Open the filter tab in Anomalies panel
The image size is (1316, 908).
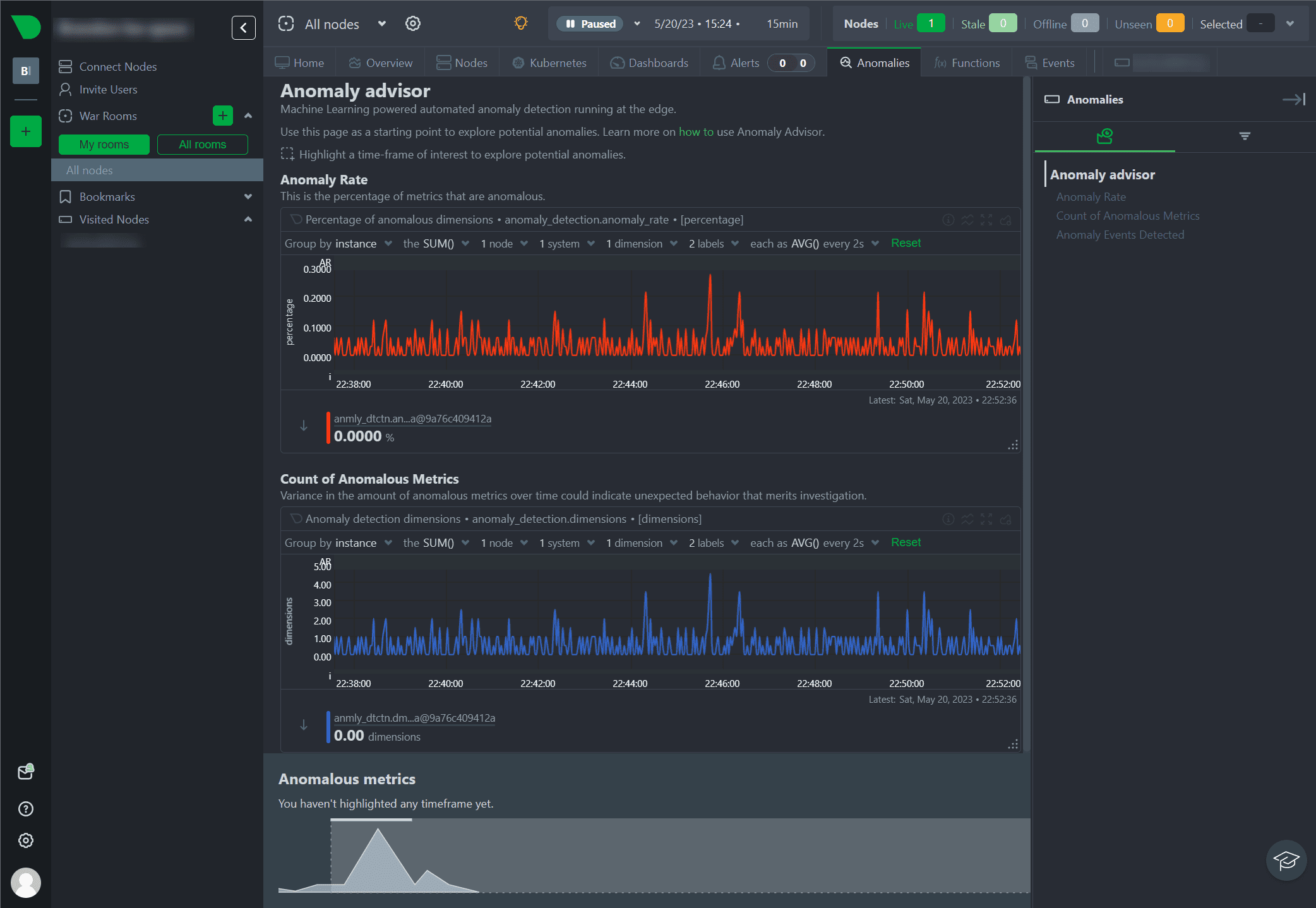tap(1244, 136)
